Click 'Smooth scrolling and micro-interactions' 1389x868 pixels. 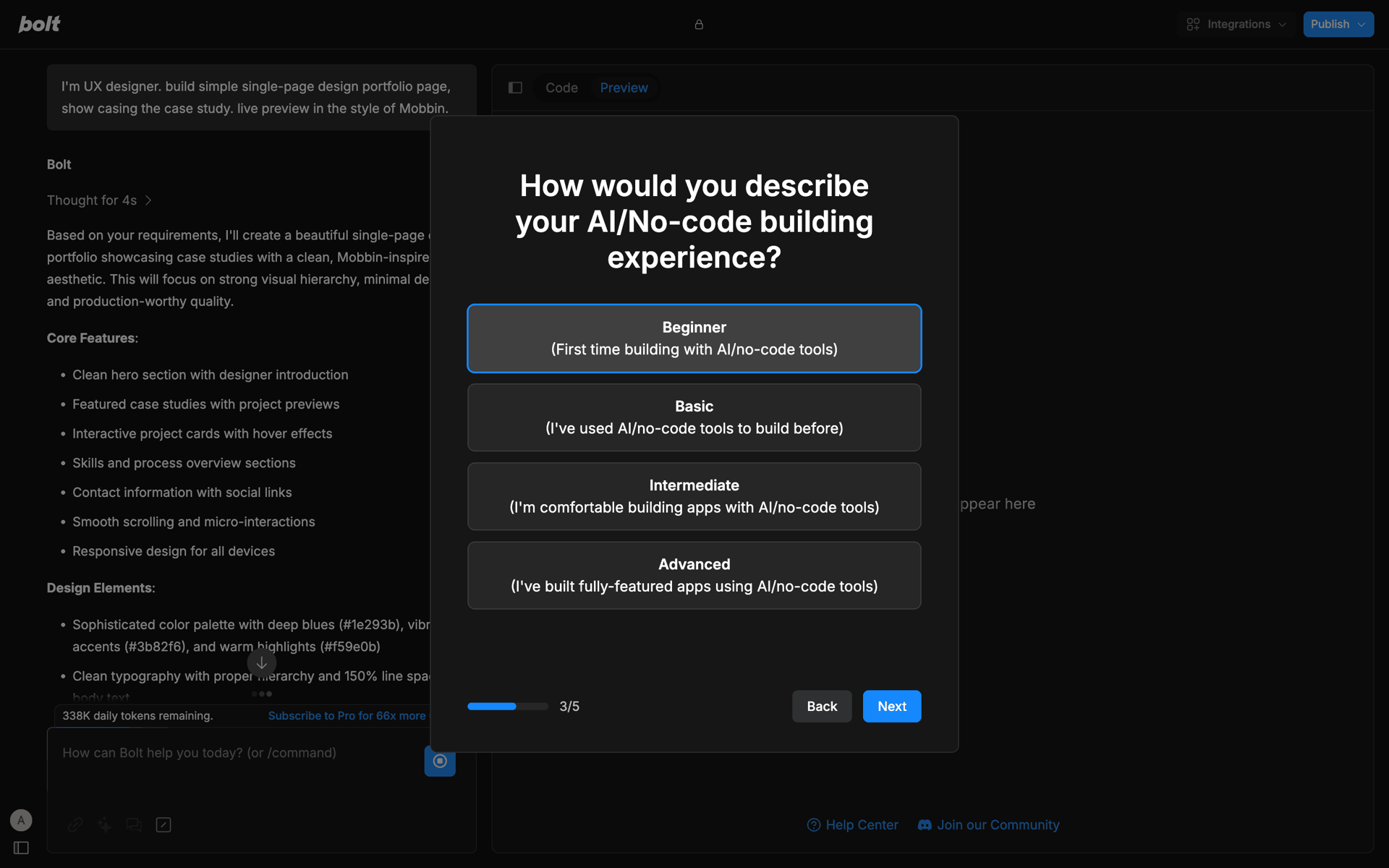pyautogui.click(x=194, y=522)
